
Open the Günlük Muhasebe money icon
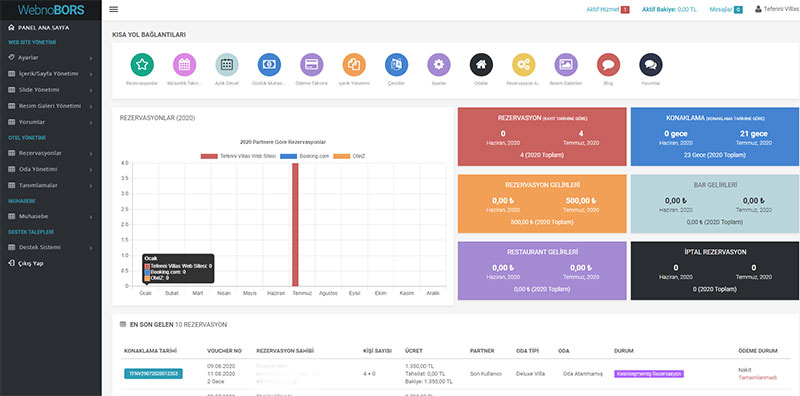(269, 65)
